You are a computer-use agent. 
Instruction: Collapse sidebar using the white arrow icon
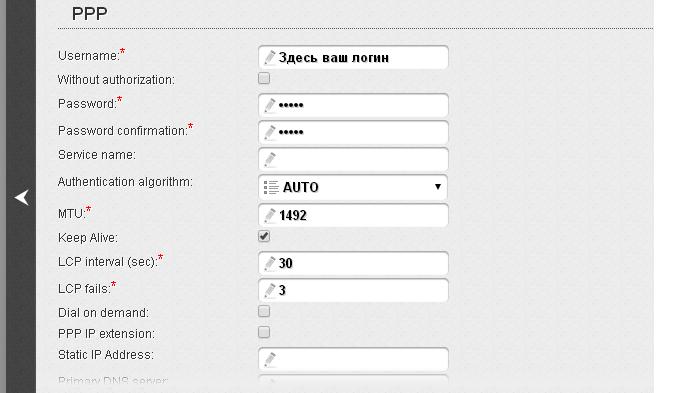(22, 197)
